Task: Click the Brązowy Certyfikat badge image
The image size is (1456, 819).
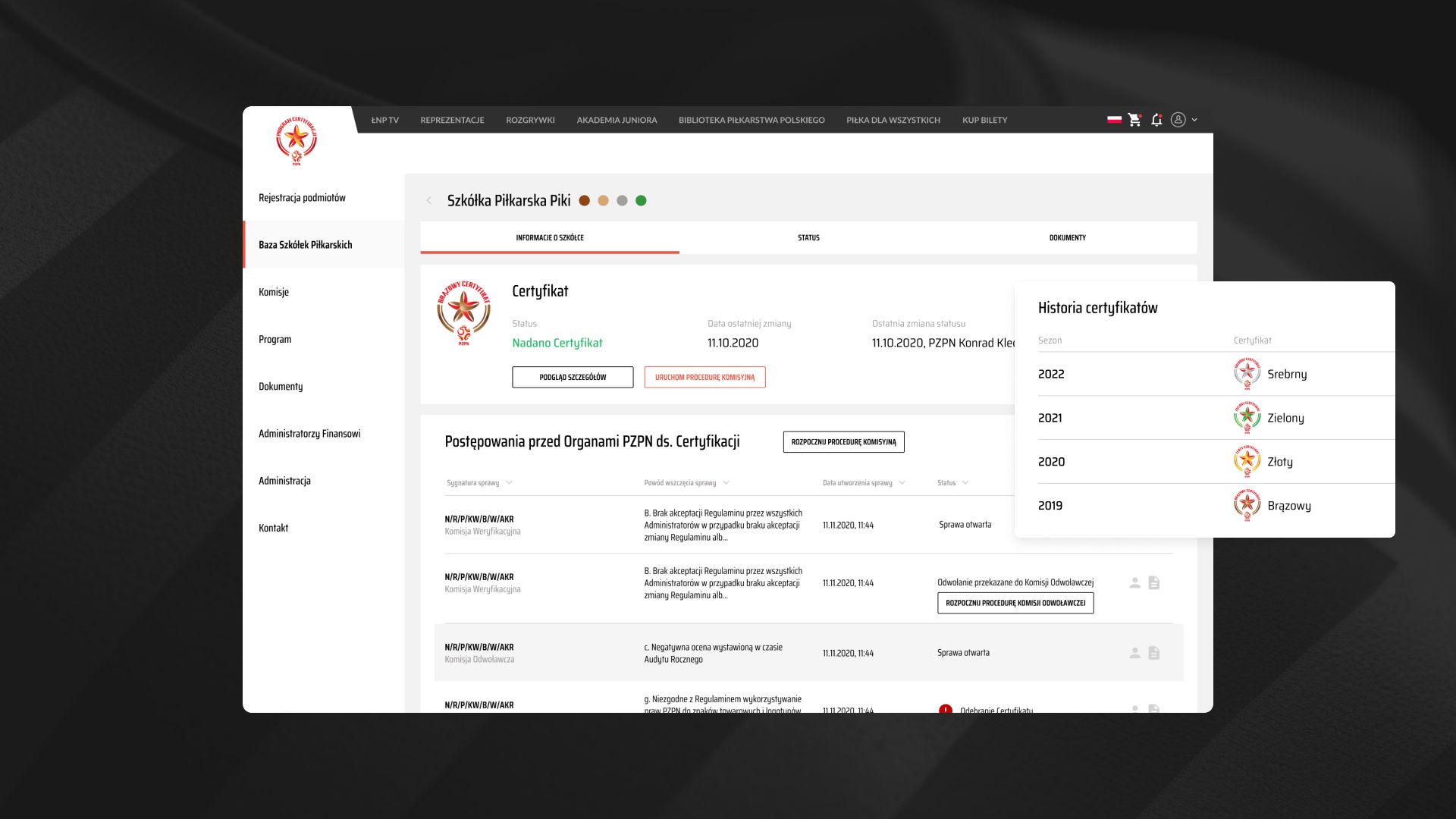Action: click(x=463, y=313)
